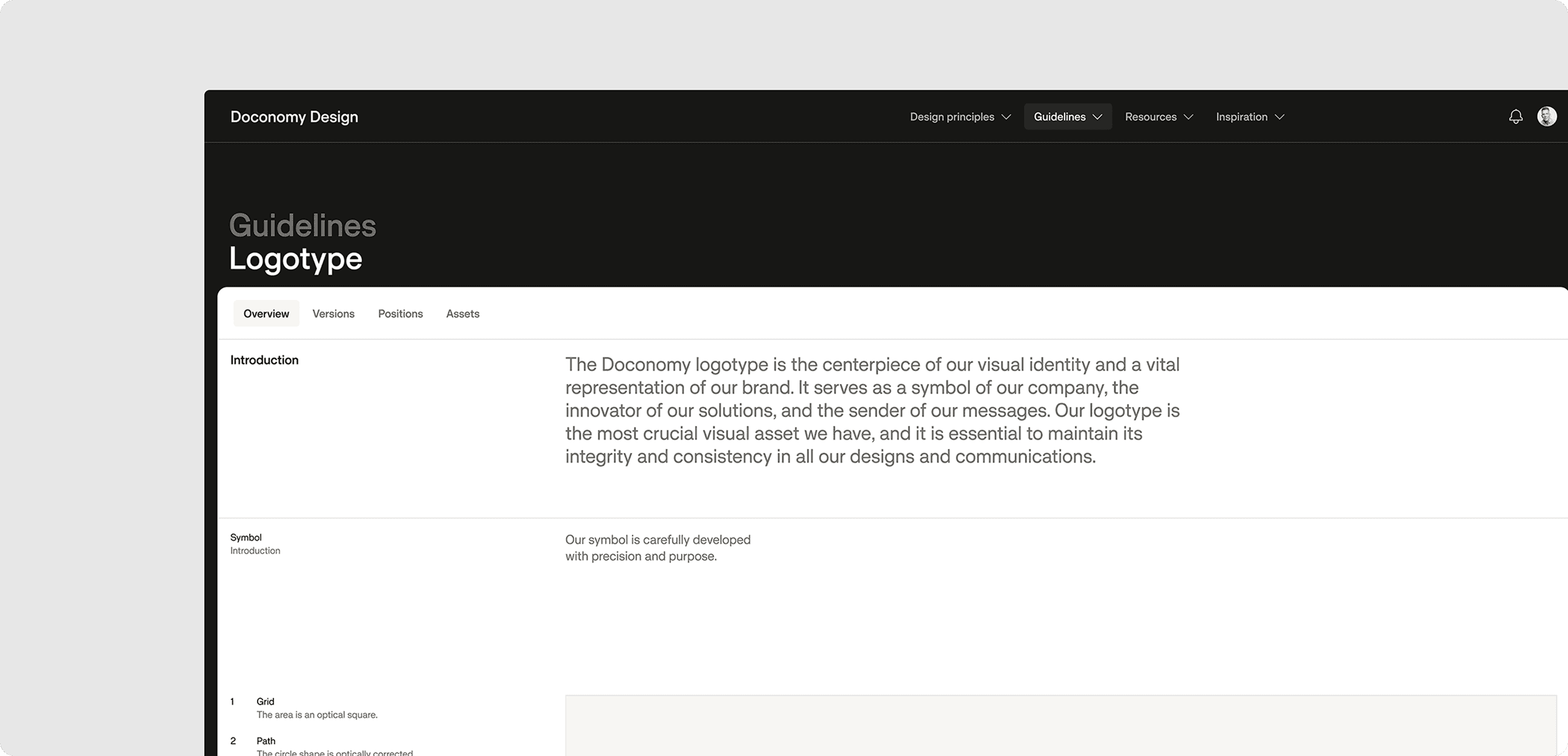Image resolution: width=1568 pixels, height=756 pixels.
Task: Click the Guidelines breadcrumb heading
Action: tap(302, 225)
